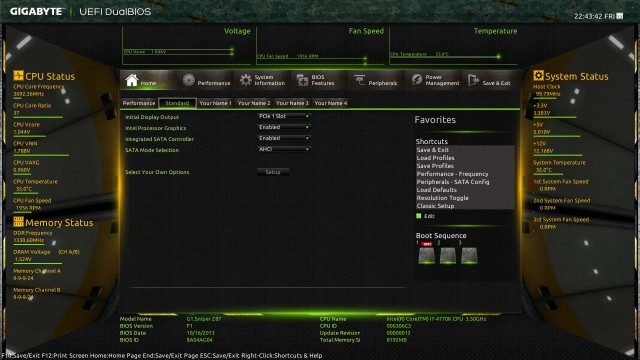
Task: Switch to the Standard sub-tab
Action: point(177,103)
